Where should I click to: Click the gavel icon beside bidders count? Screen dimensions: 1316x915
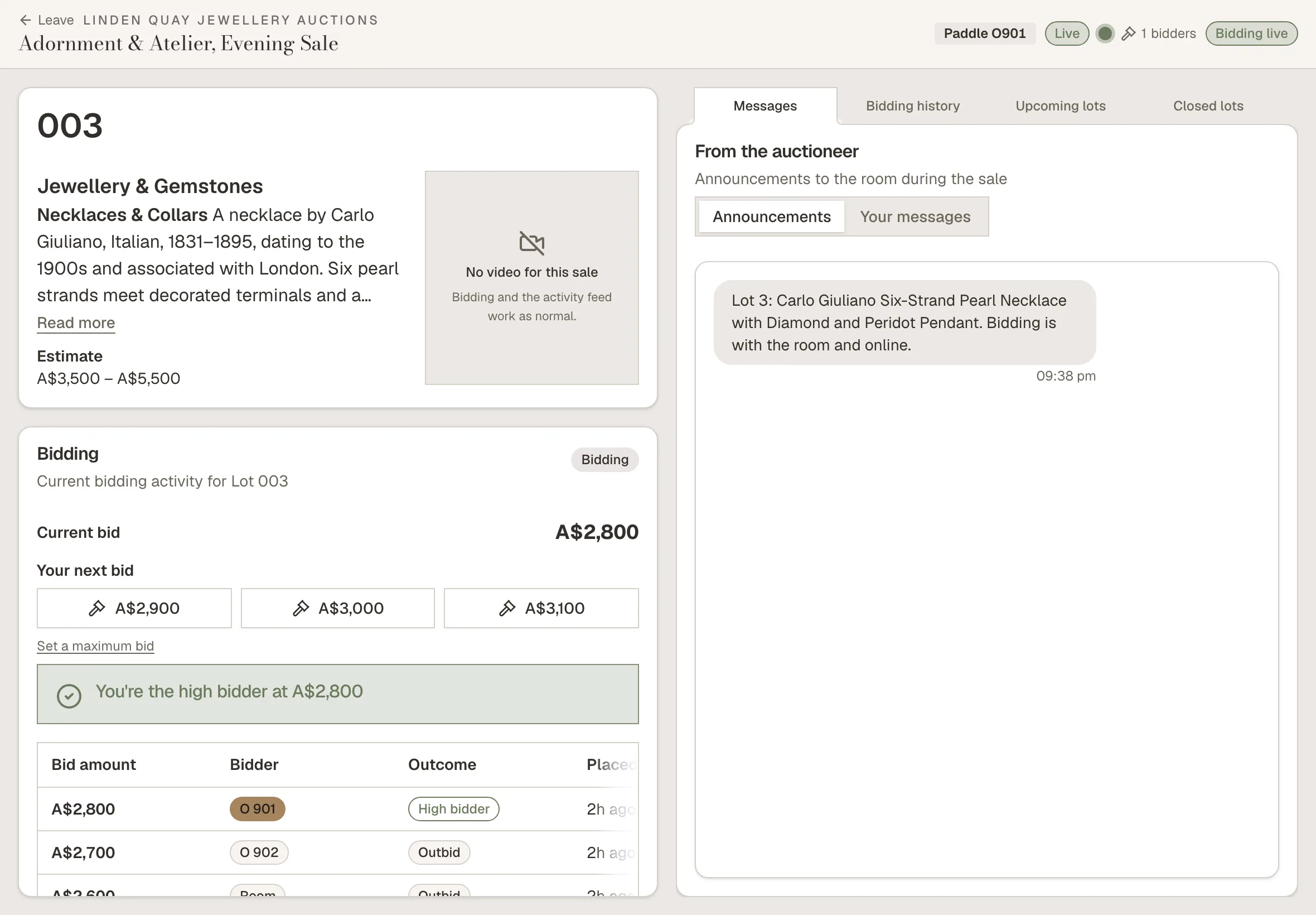tap(1128, 34)
